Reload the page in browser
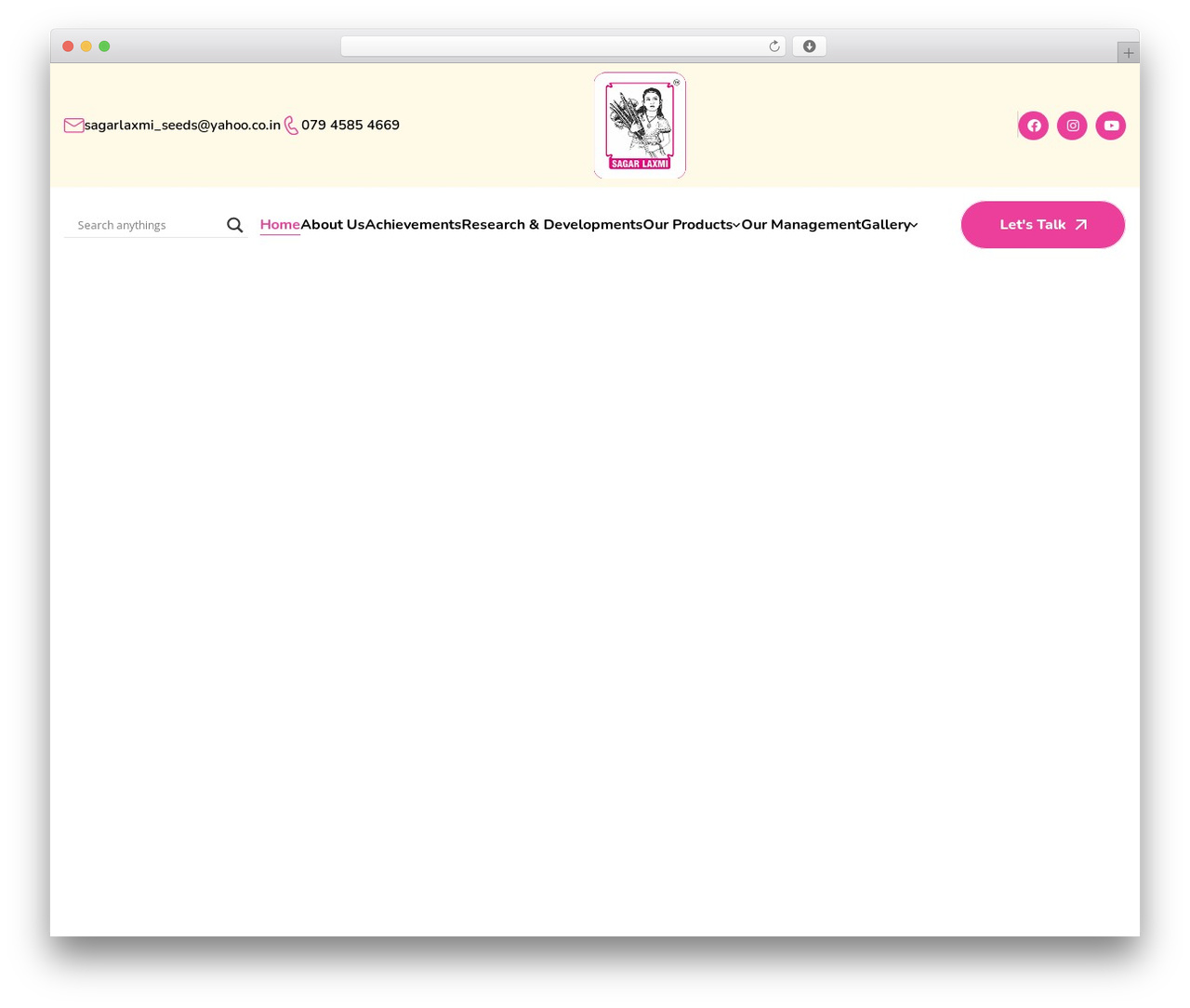This screenshot has width=1190, height=1008. [774, 46]
